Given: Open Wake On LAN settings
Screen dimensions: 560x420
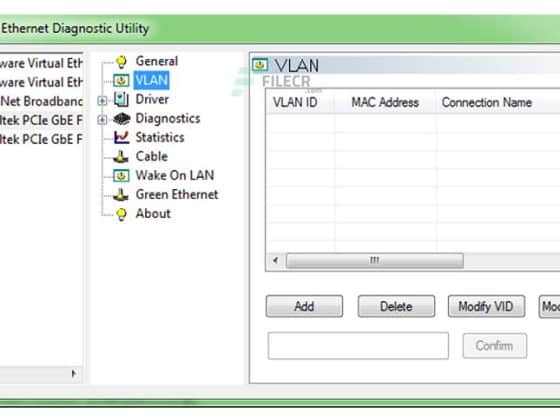Looking at the screenshot, I should (x=175, y=175).
